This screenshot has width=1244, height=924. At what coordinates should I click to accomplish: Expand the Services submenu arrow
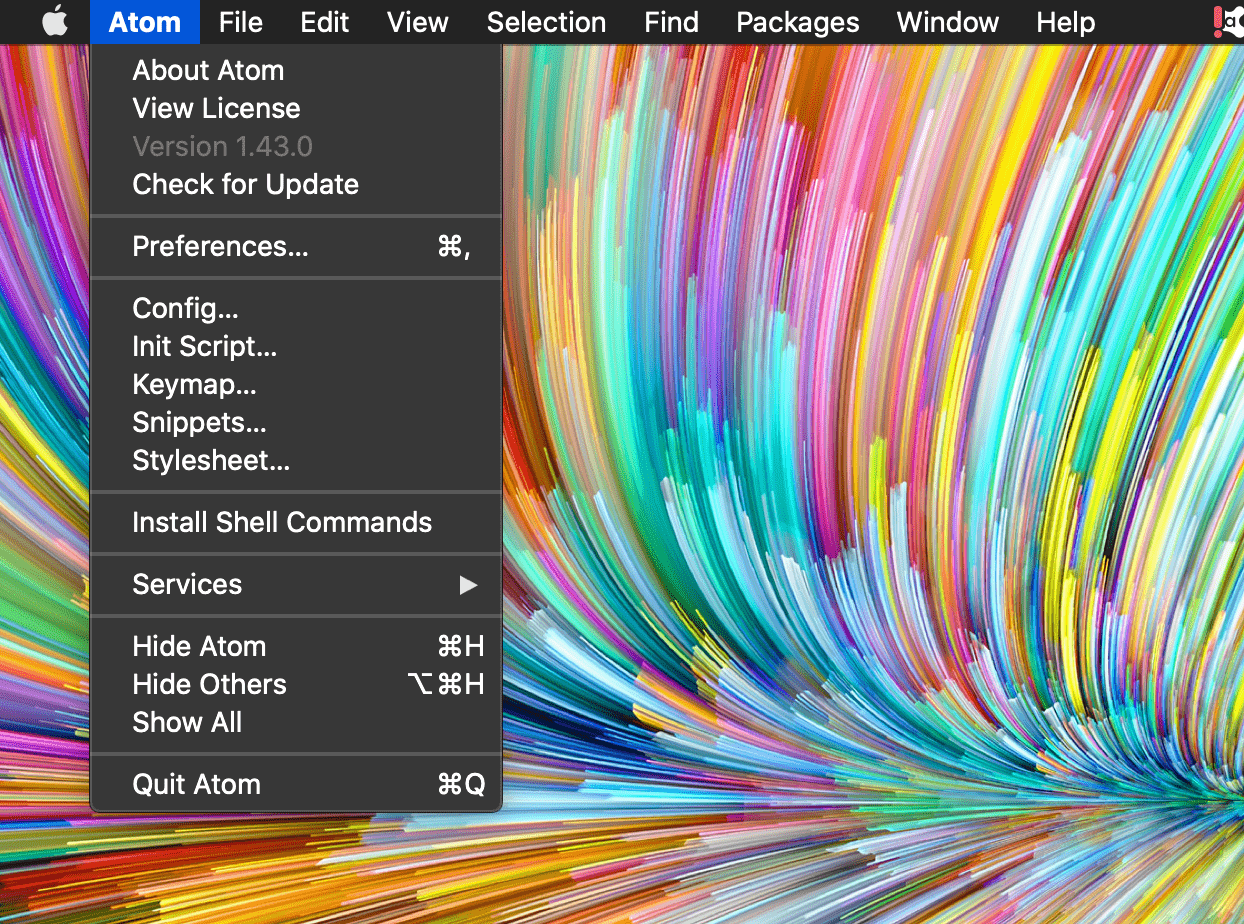click(467, 585)
